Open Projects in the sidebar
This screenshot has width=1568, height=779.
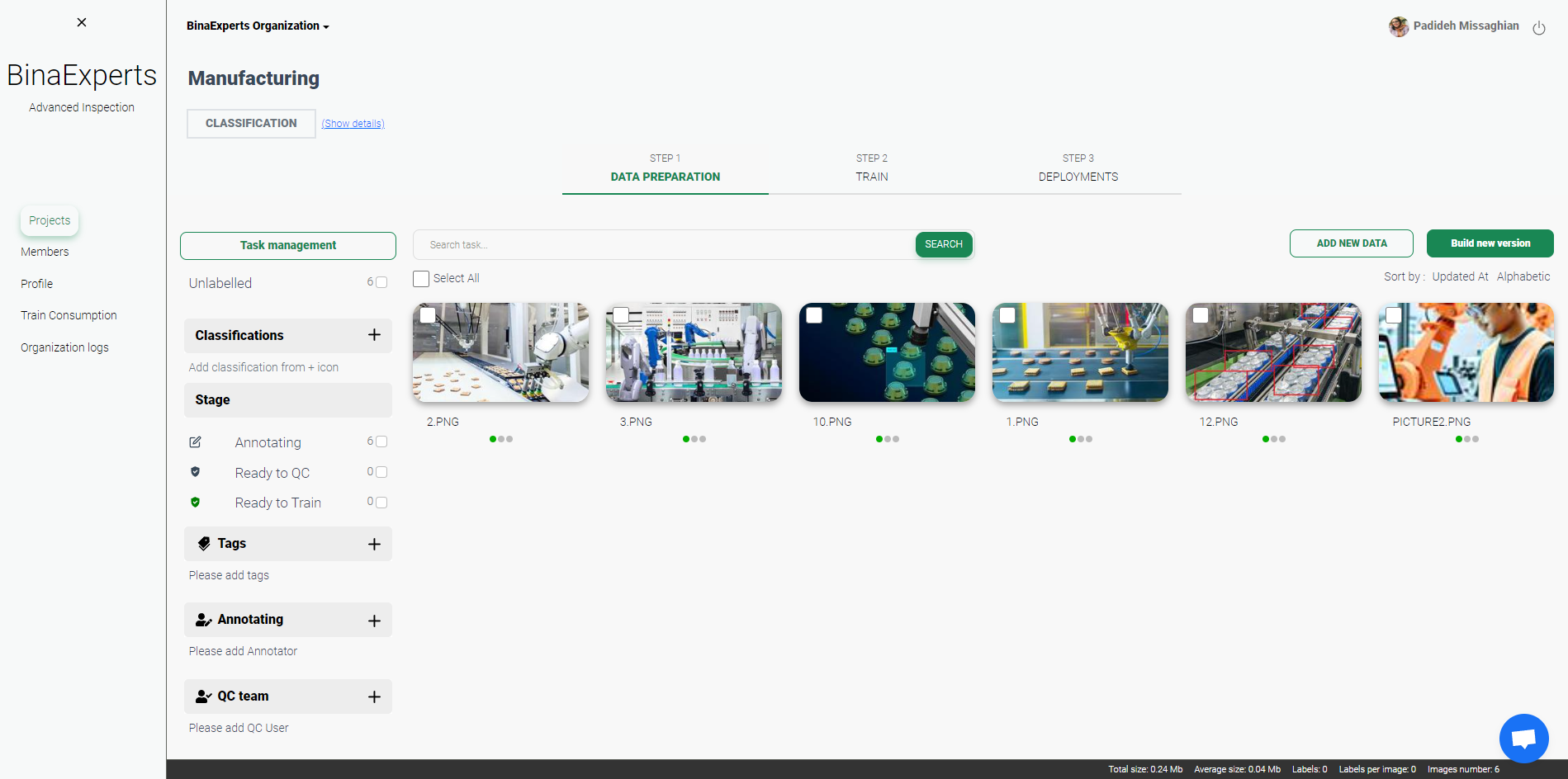(x=50, y=220)
